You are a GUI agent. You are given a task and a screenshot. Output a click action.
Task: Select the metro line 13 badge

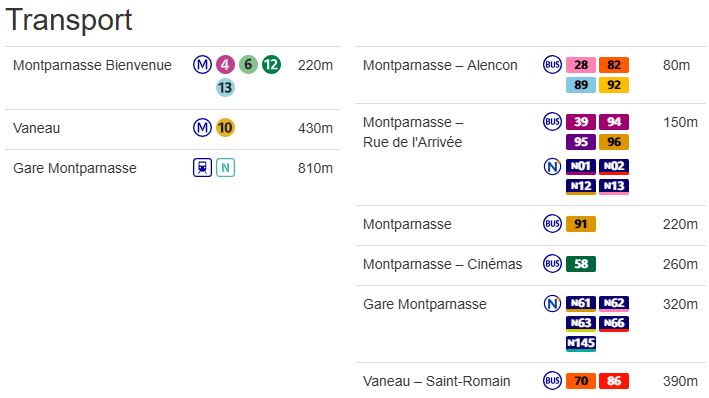(225, 87)
